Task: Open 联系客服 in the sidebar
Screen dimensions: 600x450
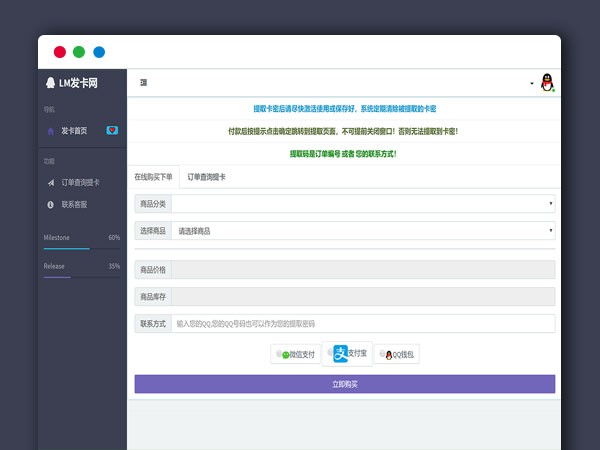Action: point(74,204)
